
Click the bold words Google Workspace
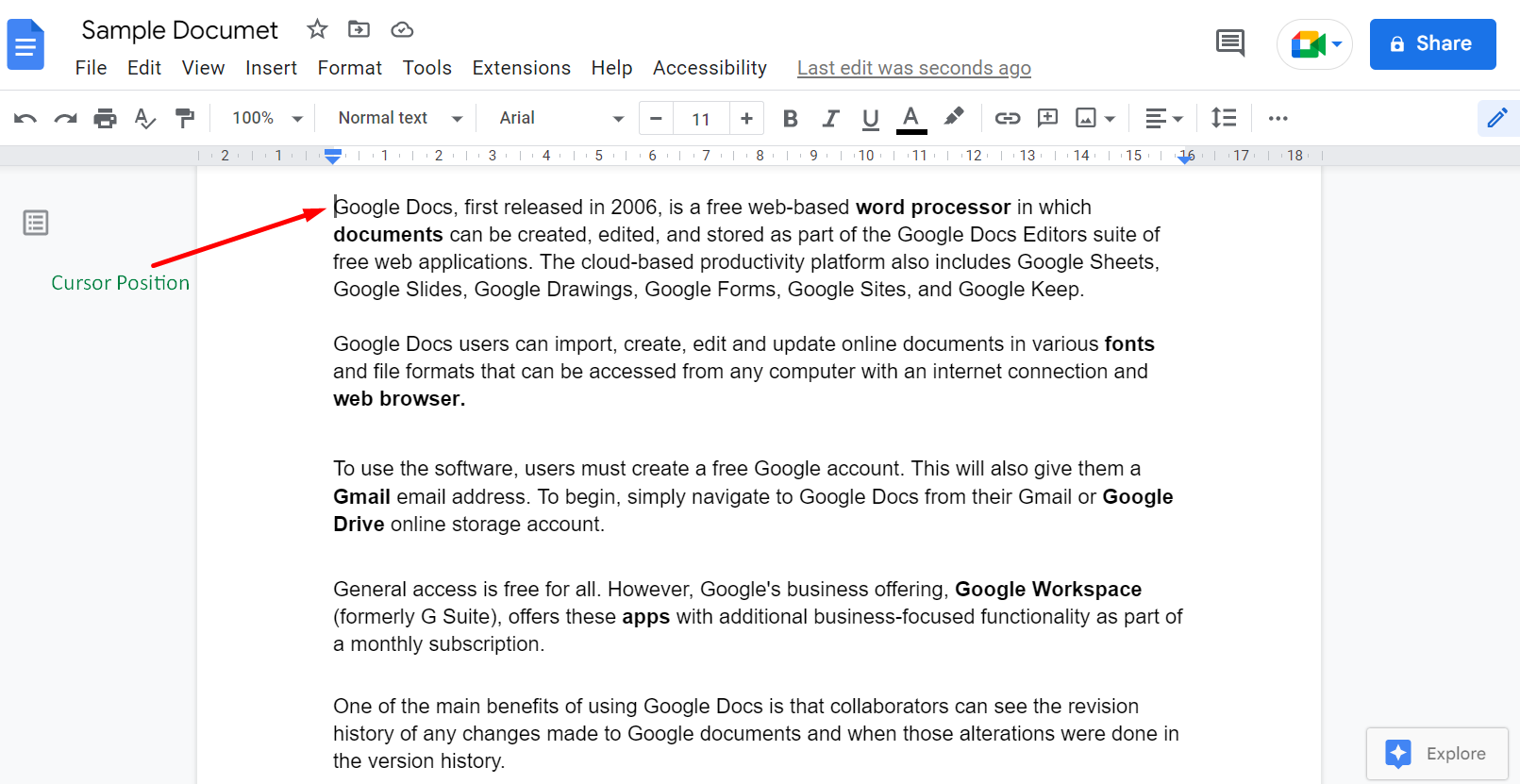click(x=1048, y=589)
